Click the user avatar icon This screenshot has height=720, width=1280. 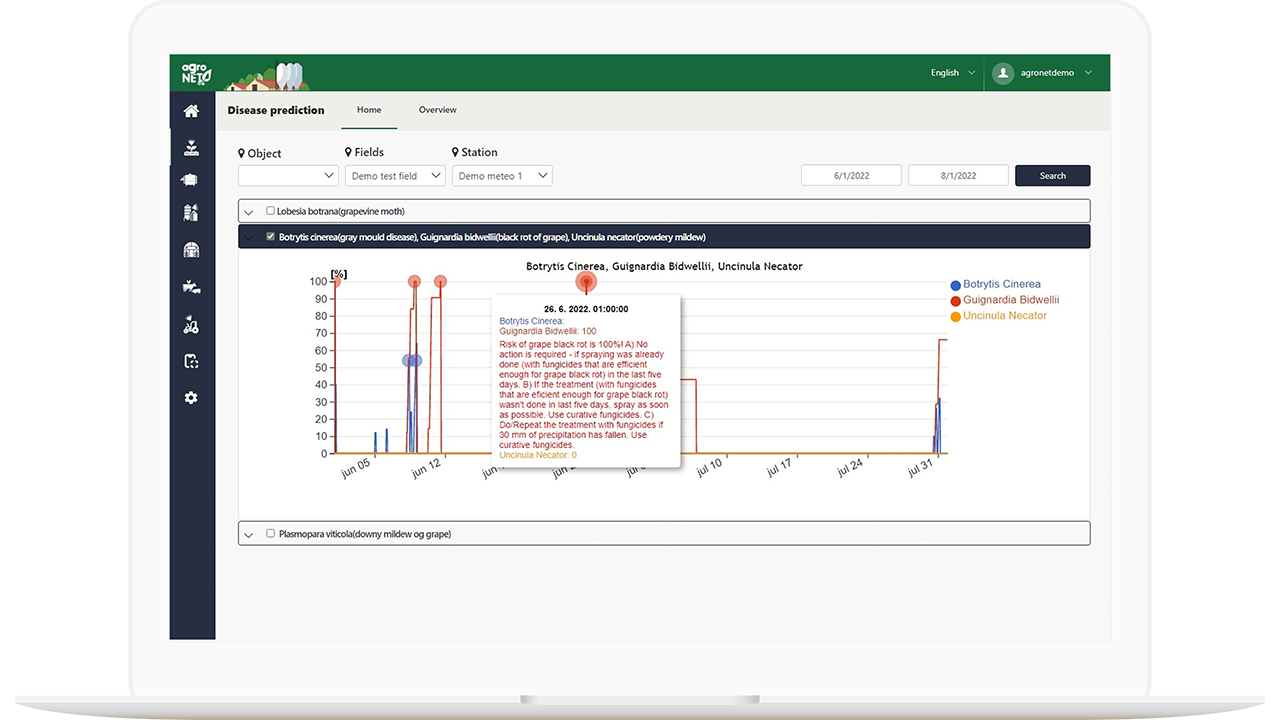[x=1003, y=73]
